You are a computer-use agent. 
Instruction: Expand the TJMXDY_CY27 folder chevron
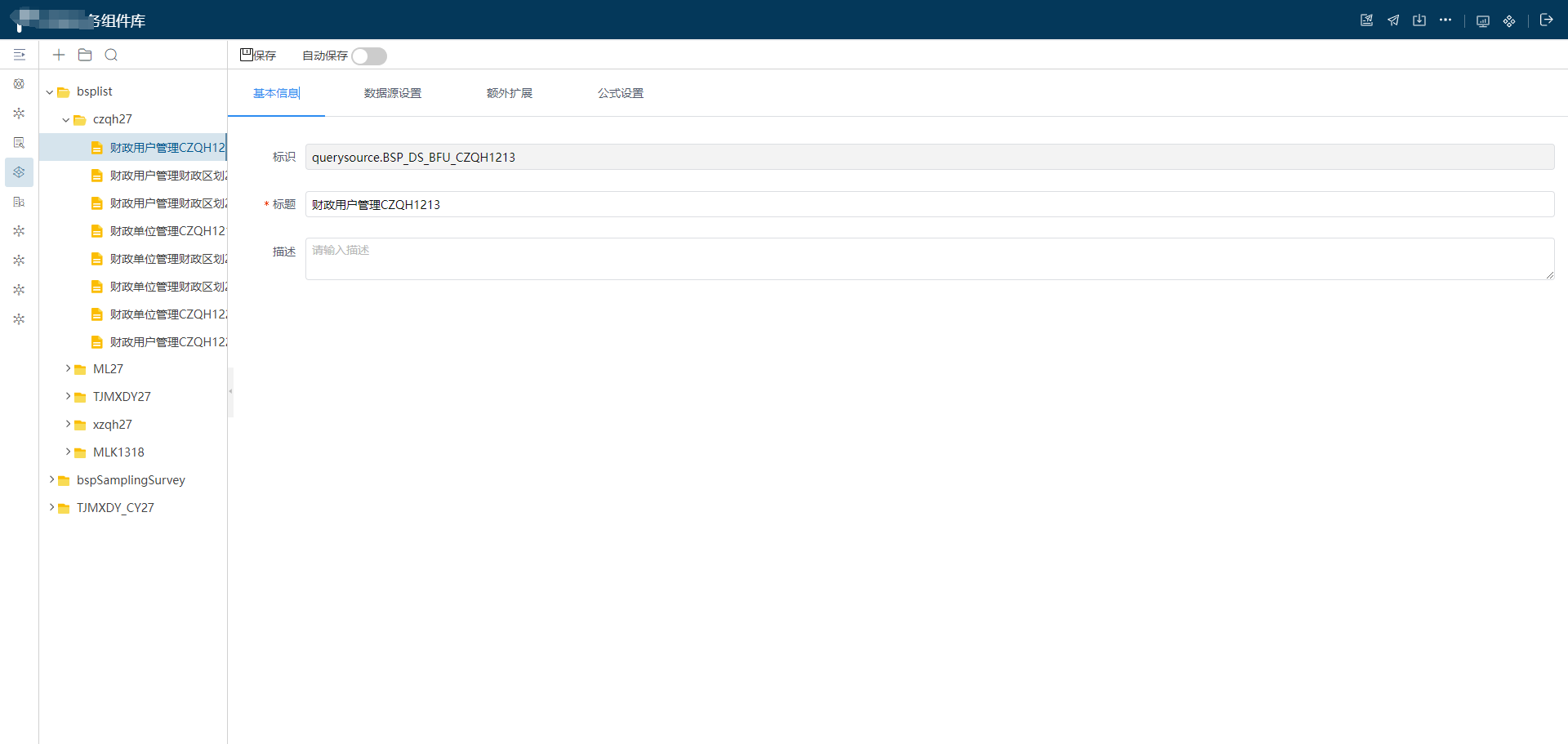coord(51,508)
